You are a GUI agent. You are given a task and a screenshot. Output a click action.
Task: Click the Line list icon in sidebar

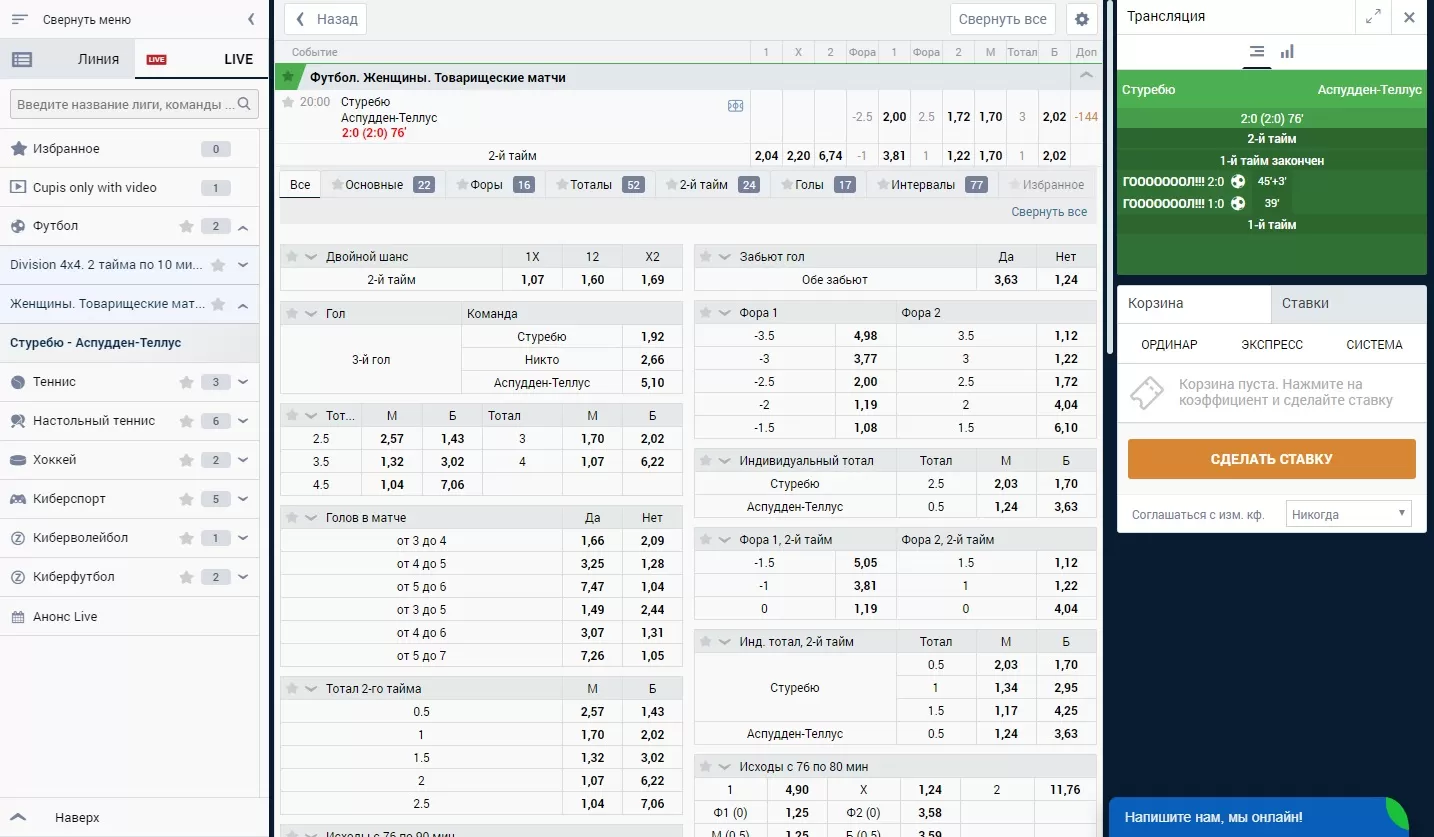[x=22, y=59]
